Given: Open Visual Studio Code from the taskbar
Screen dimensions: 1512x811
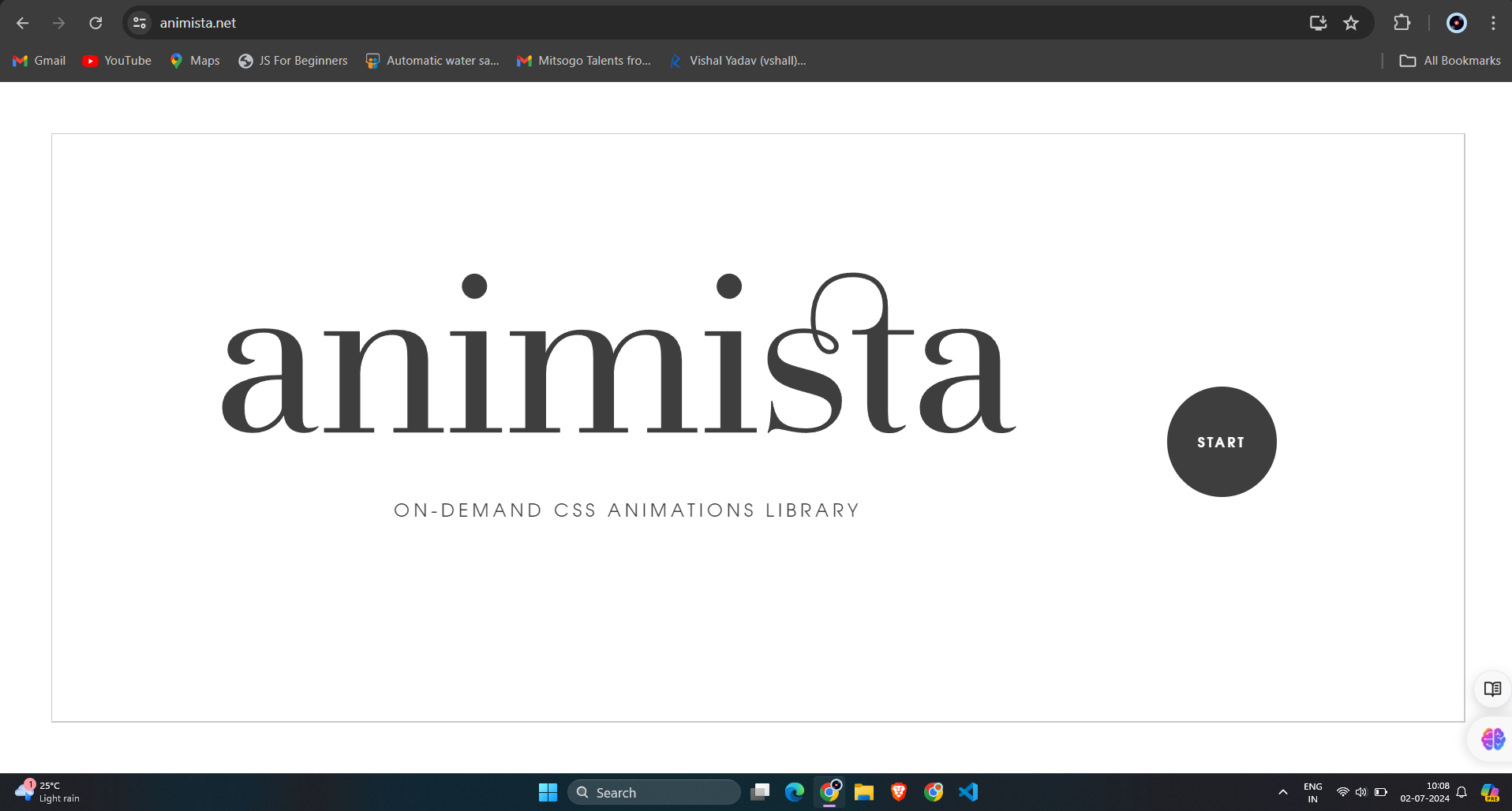Looking at the screenshot, I should tap(968, 792).
